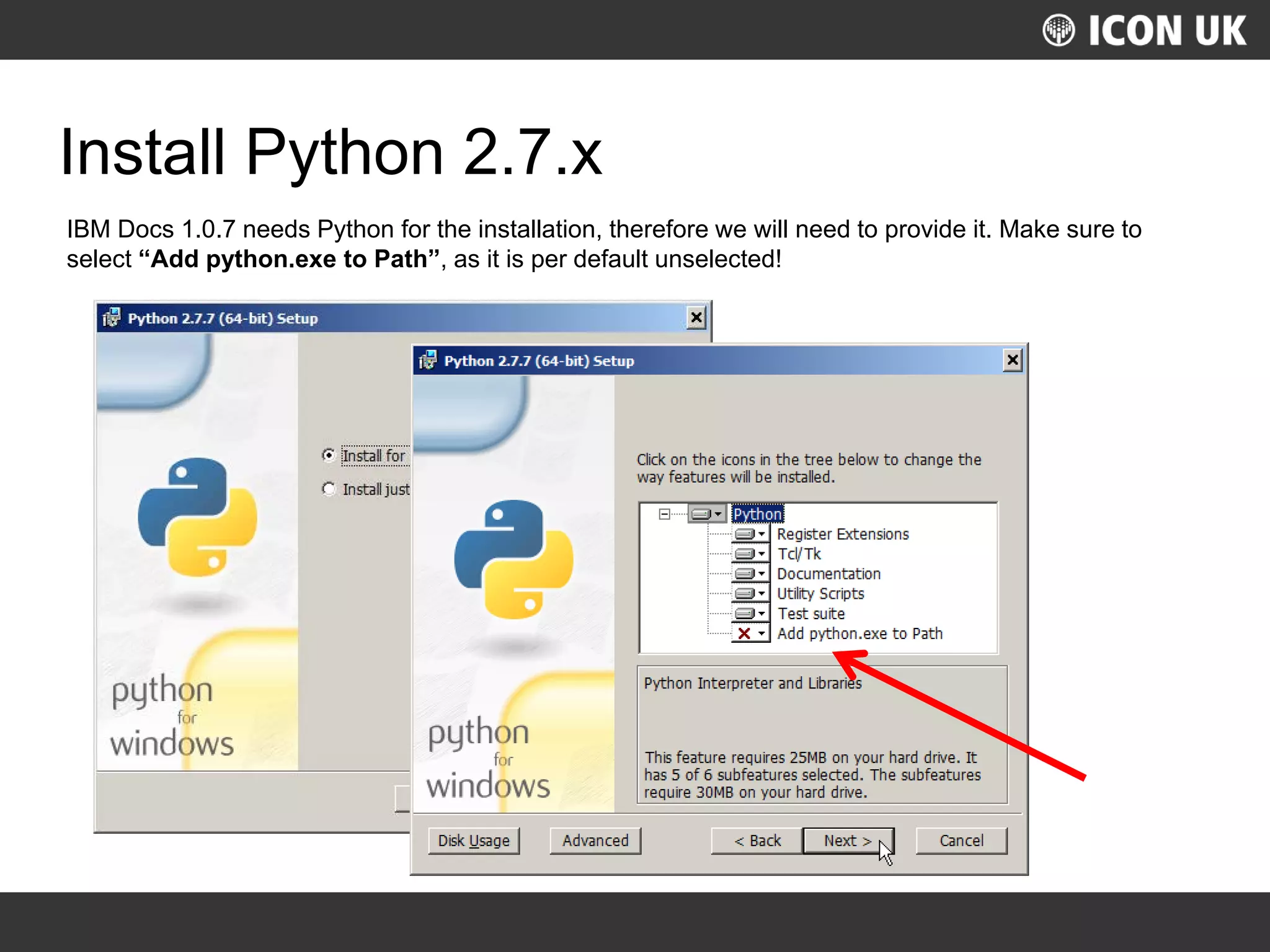Select the Tcl/Tk feature label

point(799,553)
